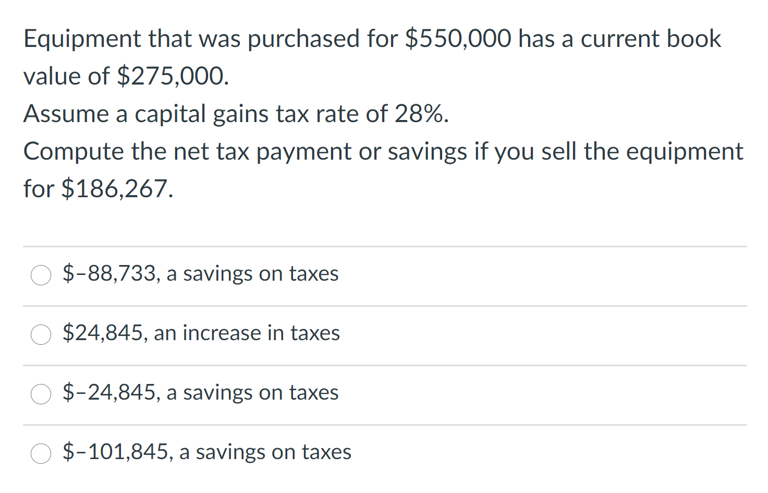Click the "$-88,733, a savings on taxes" label
This screenshot has height=493, width=768.
tap(200, 274)
